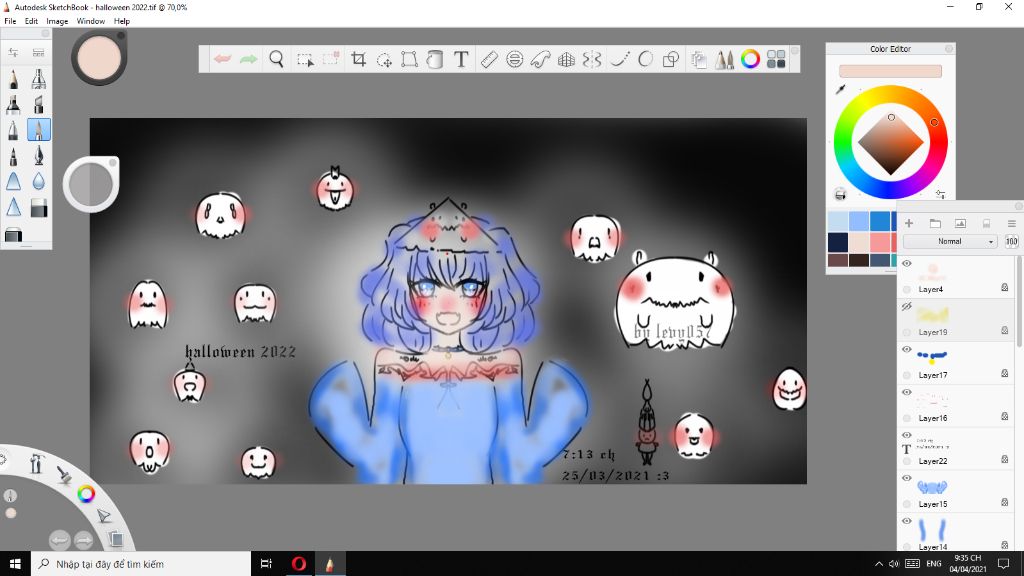The height and width of the screenshot is (576, 1024).
Task: Open the Copic Color Library icon
Action: (x=776, y=59)
